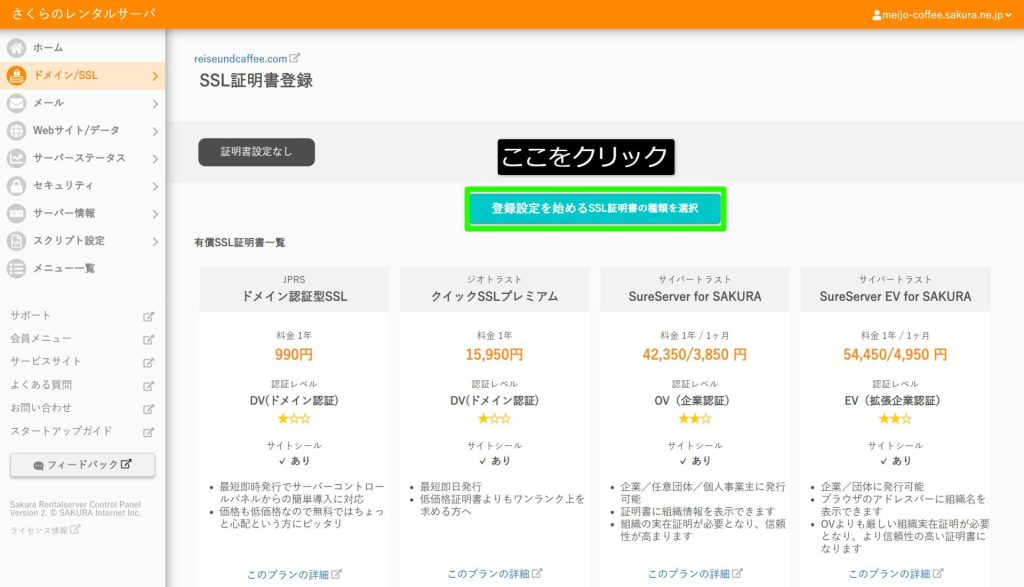Click external-link icon beside サポート
1024x587 pixels.
tap(148, 316)
